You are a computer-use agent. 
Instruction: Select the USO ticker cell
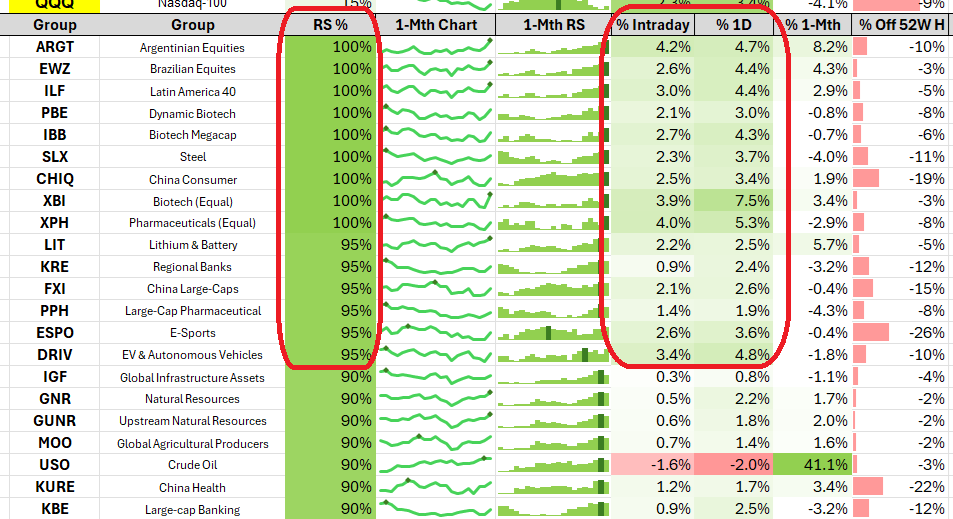coord(55,465)
